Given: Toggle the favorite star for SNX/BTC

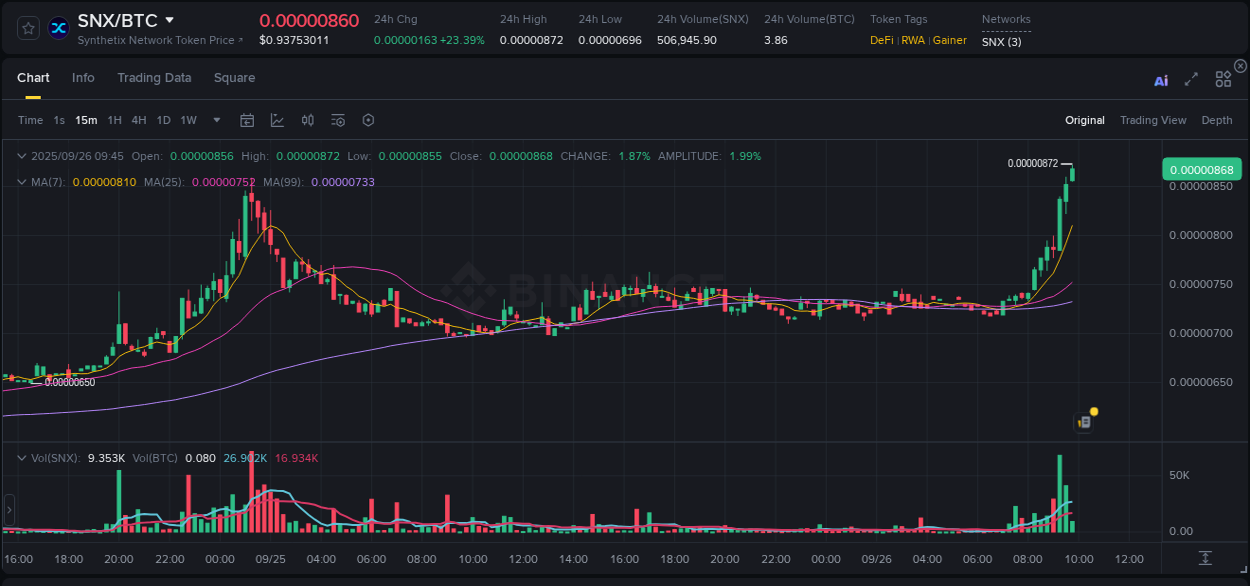Looking at the screenshot, I should [27, 27].
